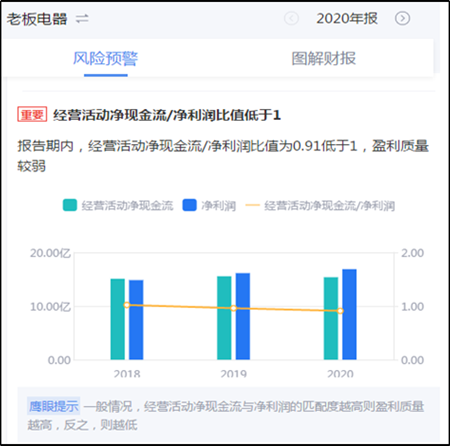
Task: Click the 2018 ratio line point
Action: pyautogui.click(x=127, y=305)
